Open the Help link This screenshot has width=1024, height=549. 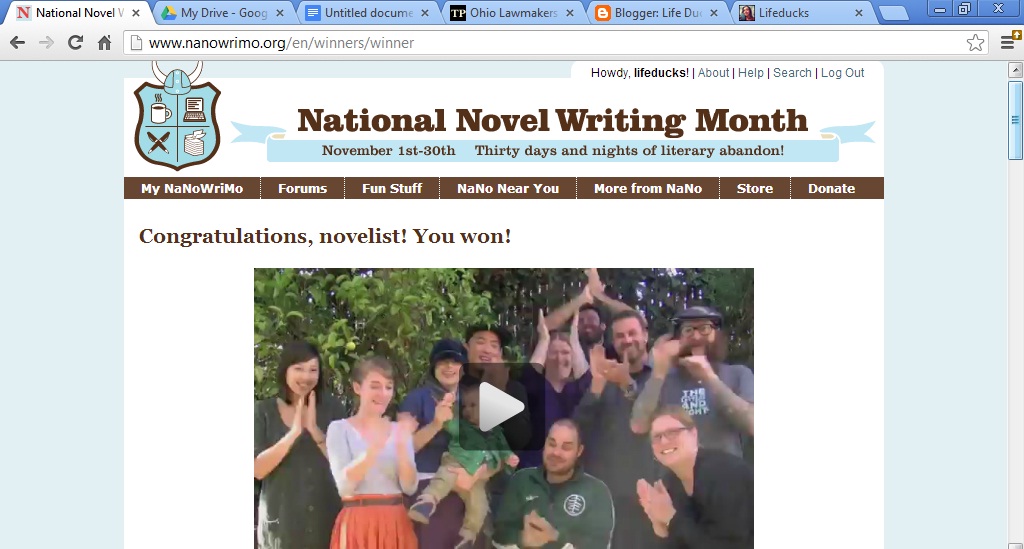point(750,73)
